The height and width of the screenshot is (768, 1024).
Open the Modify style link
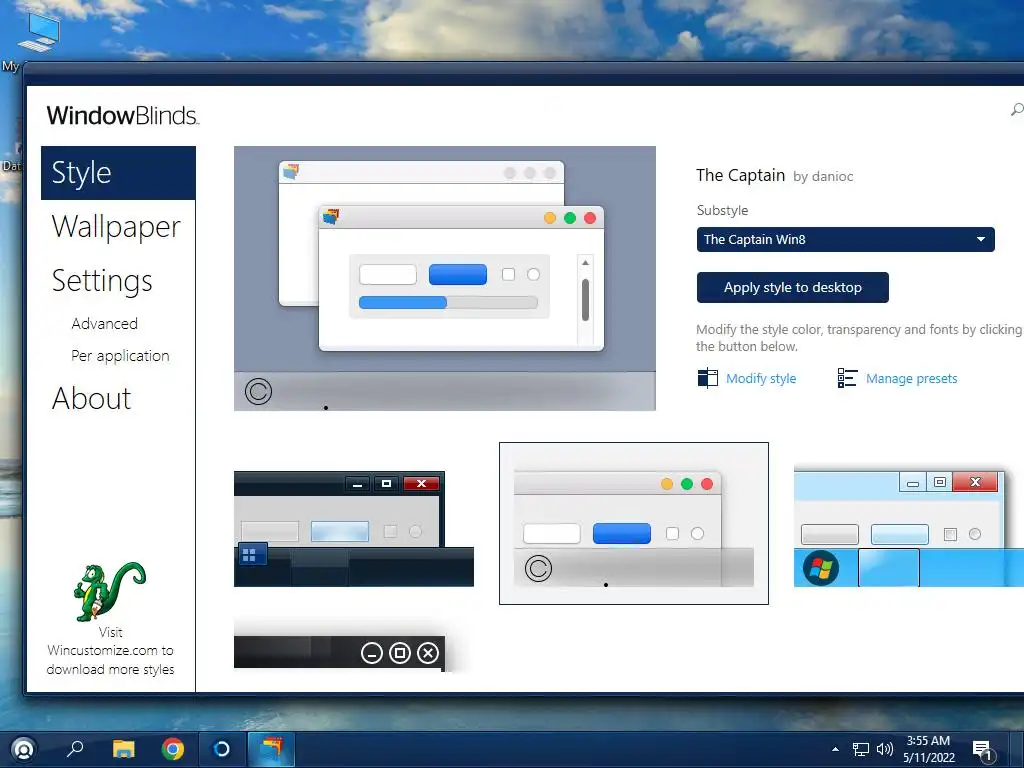(761, 379)
